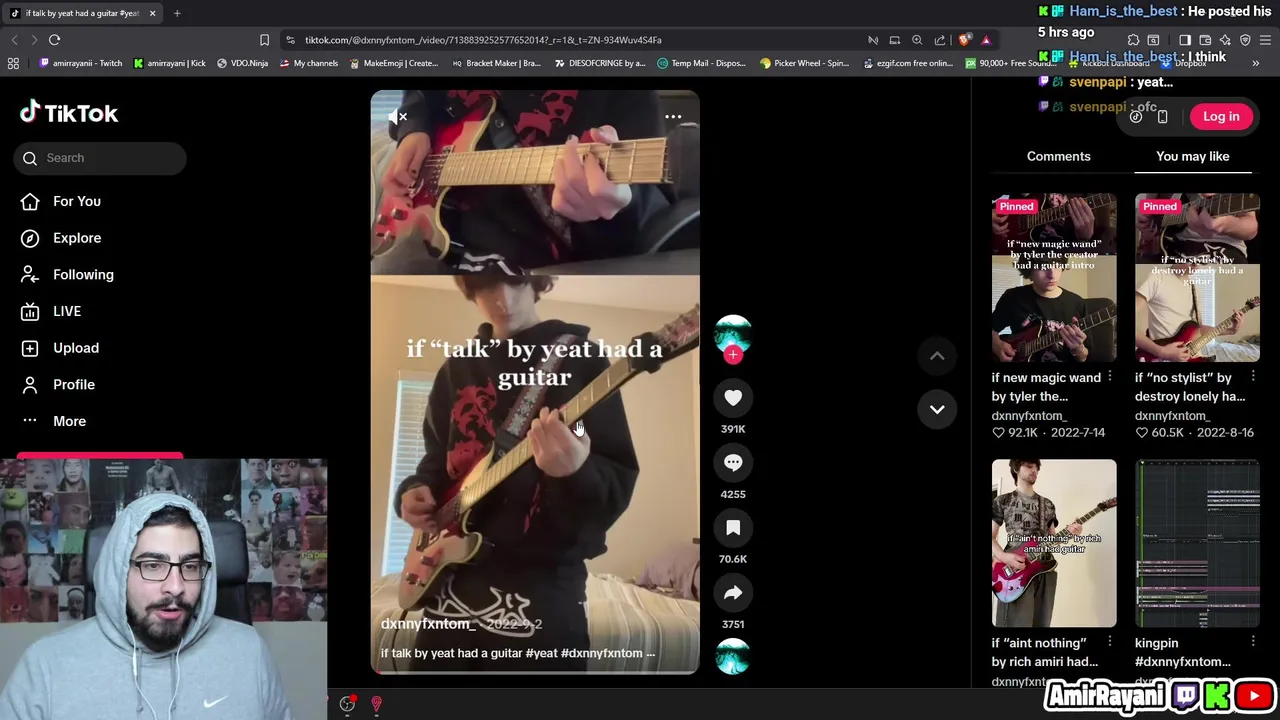Share the video with the arrow icon
The image size is (1280, 720).
[x=733, y=593]
